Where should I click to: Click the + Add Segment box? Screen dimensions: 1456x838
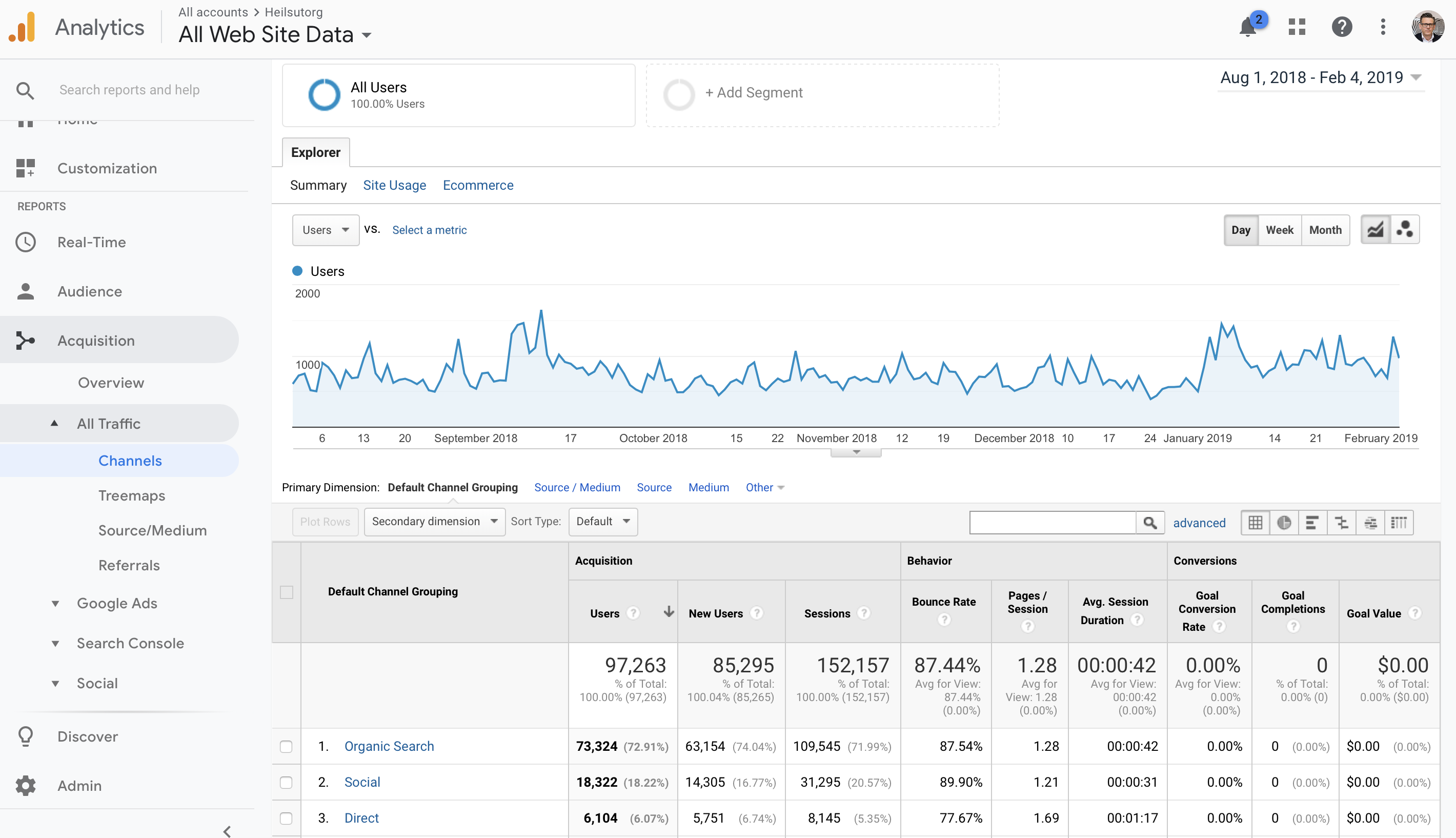coord(823,95)
